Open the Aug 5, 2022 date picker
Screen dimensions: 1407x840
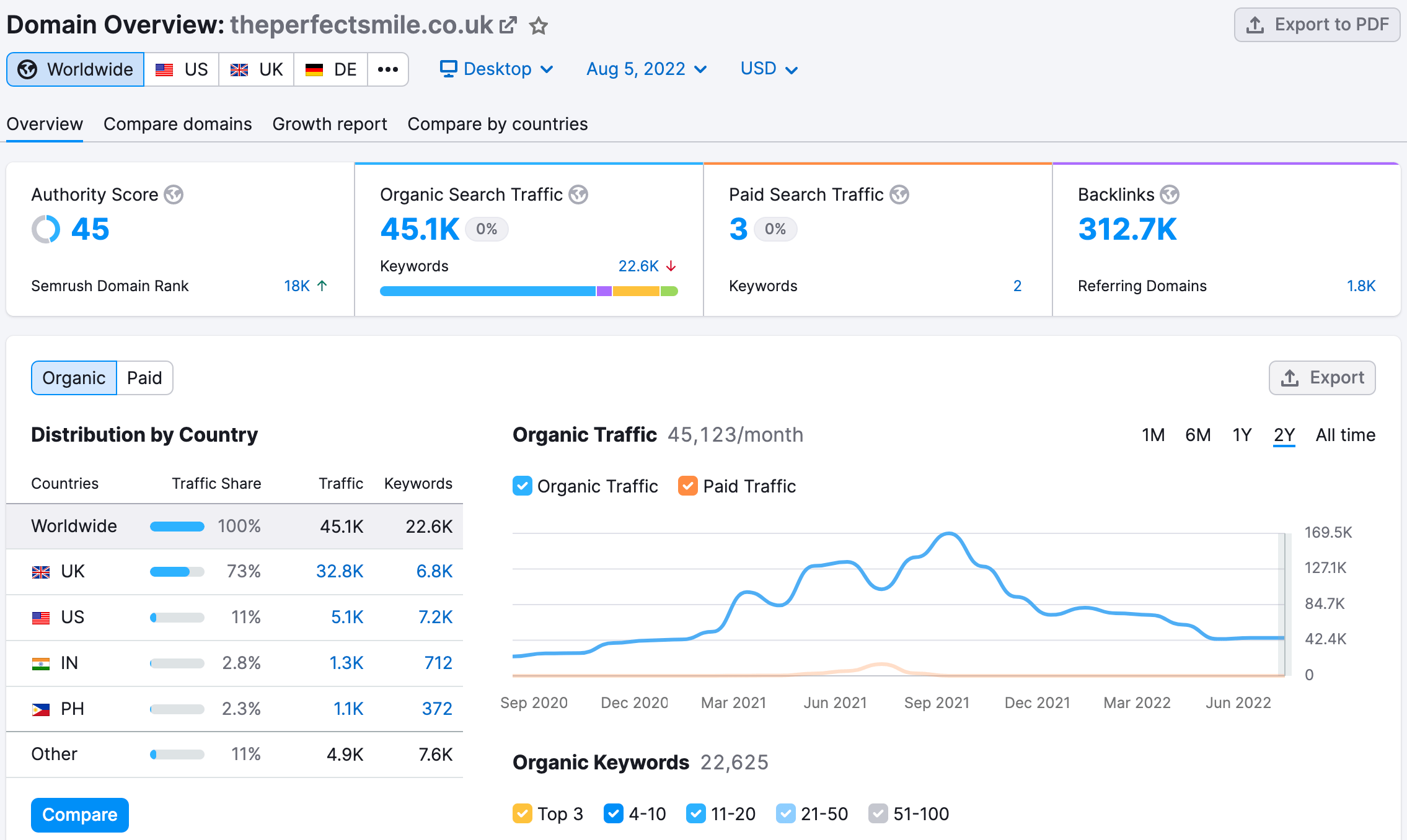(x=646, y=69)
